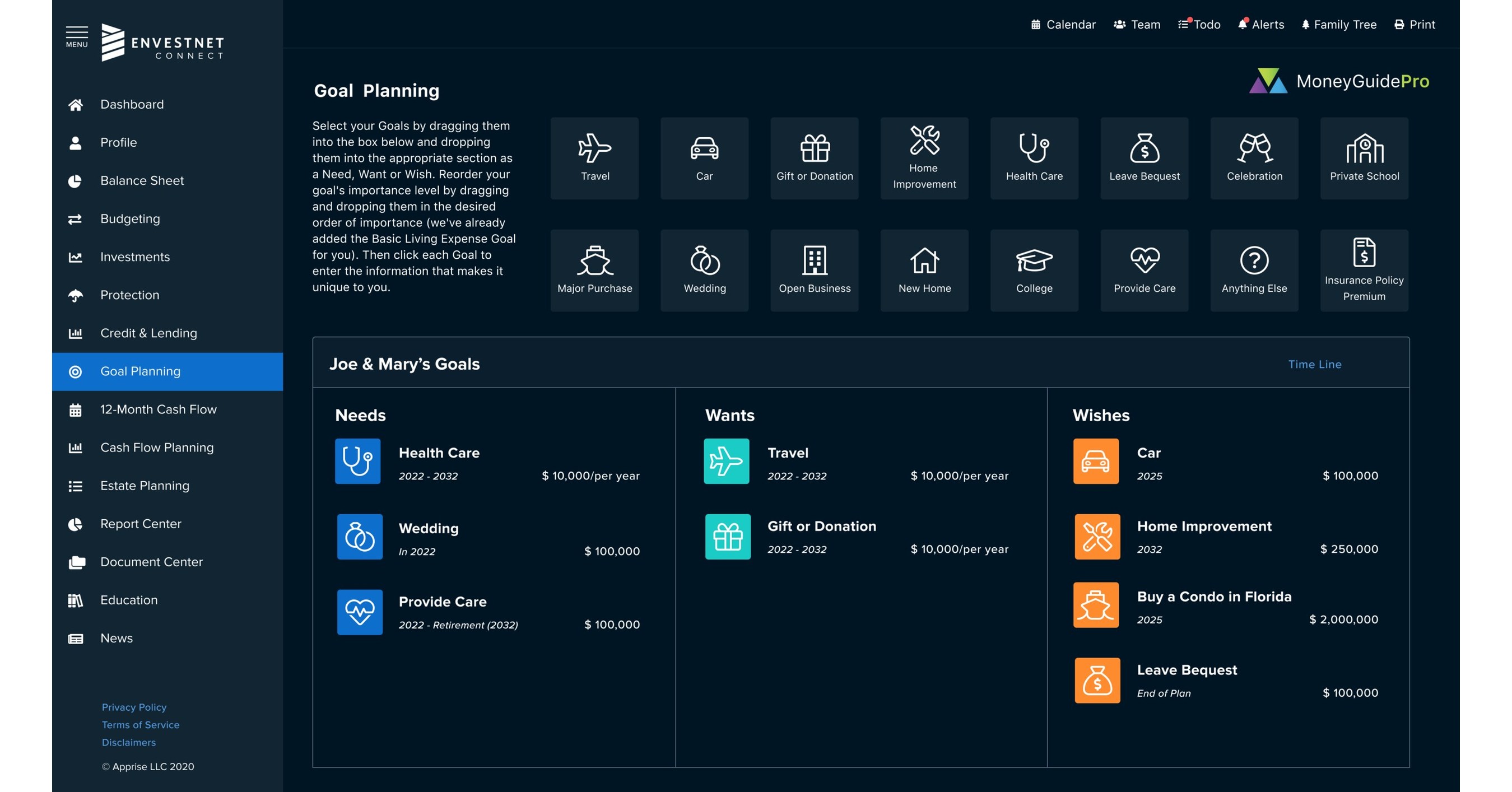Click the orange Leave Bequest wish icon
Screen dimensions: 1512x792
(x=1096, y=680)
